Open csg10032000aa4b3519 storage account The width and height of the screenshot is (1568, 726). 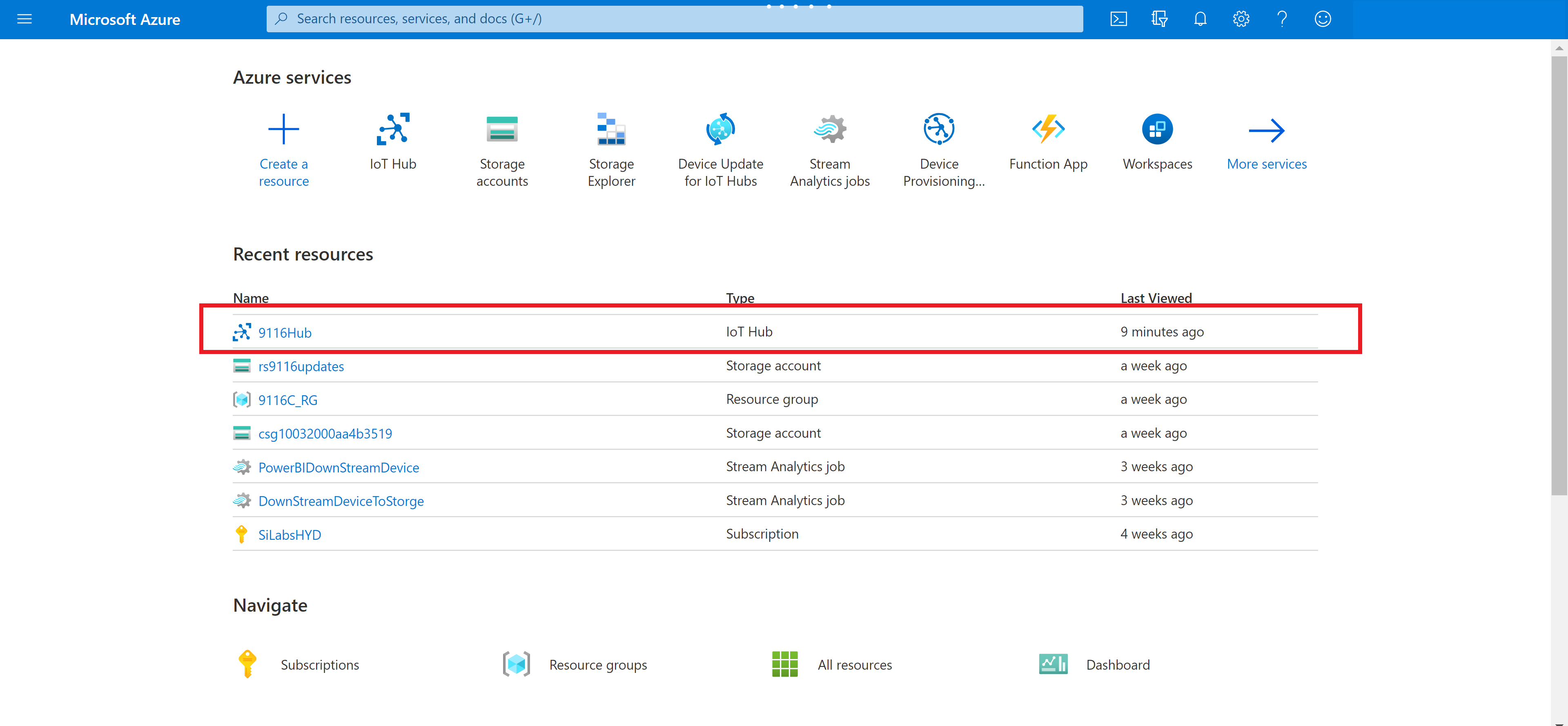click(325, 433)
